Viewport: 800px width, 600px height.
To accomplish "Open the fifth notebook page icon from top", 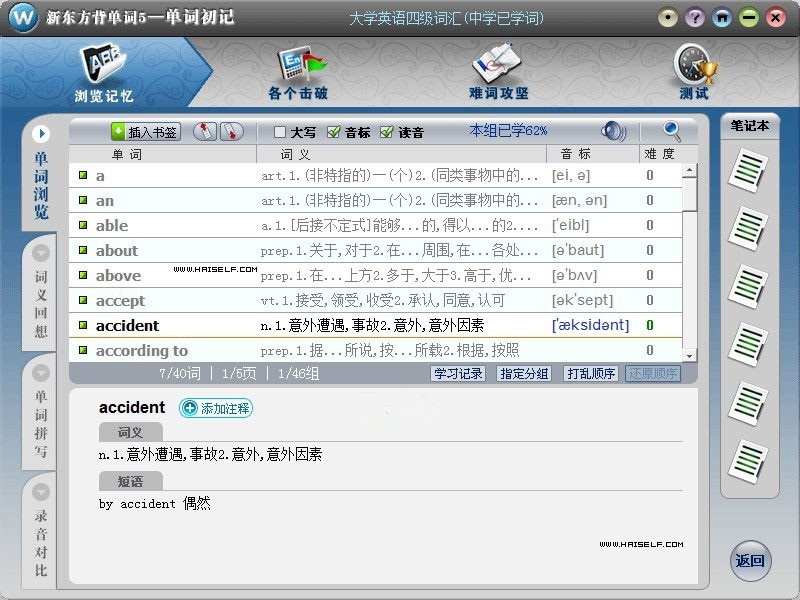I will click(748, 403).
